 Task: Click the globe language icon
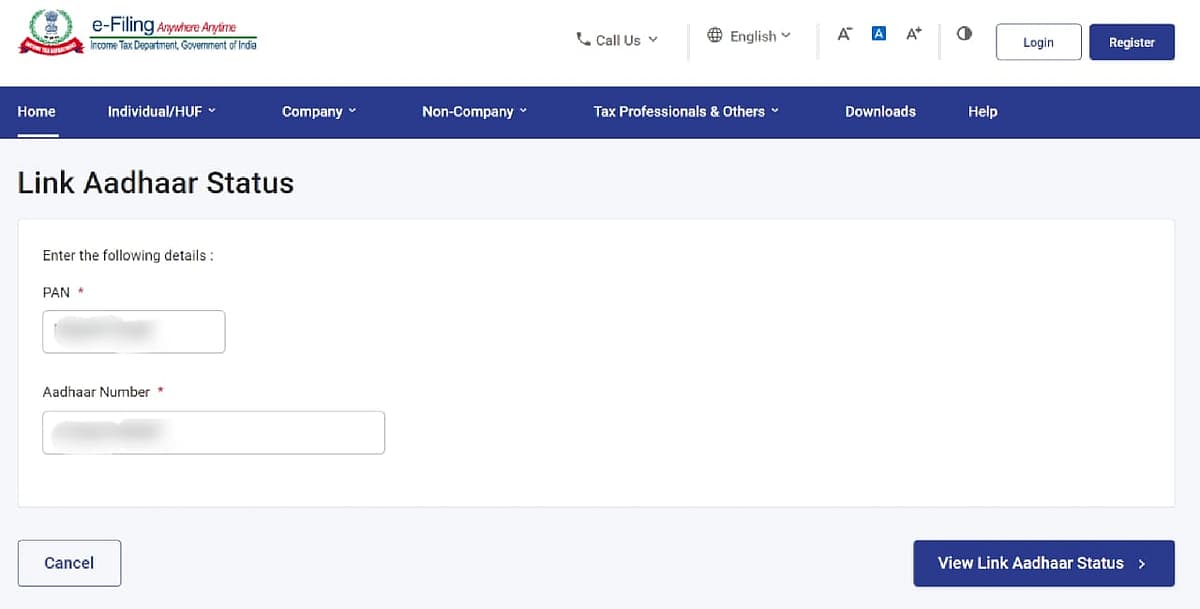[x=714, y=35]
